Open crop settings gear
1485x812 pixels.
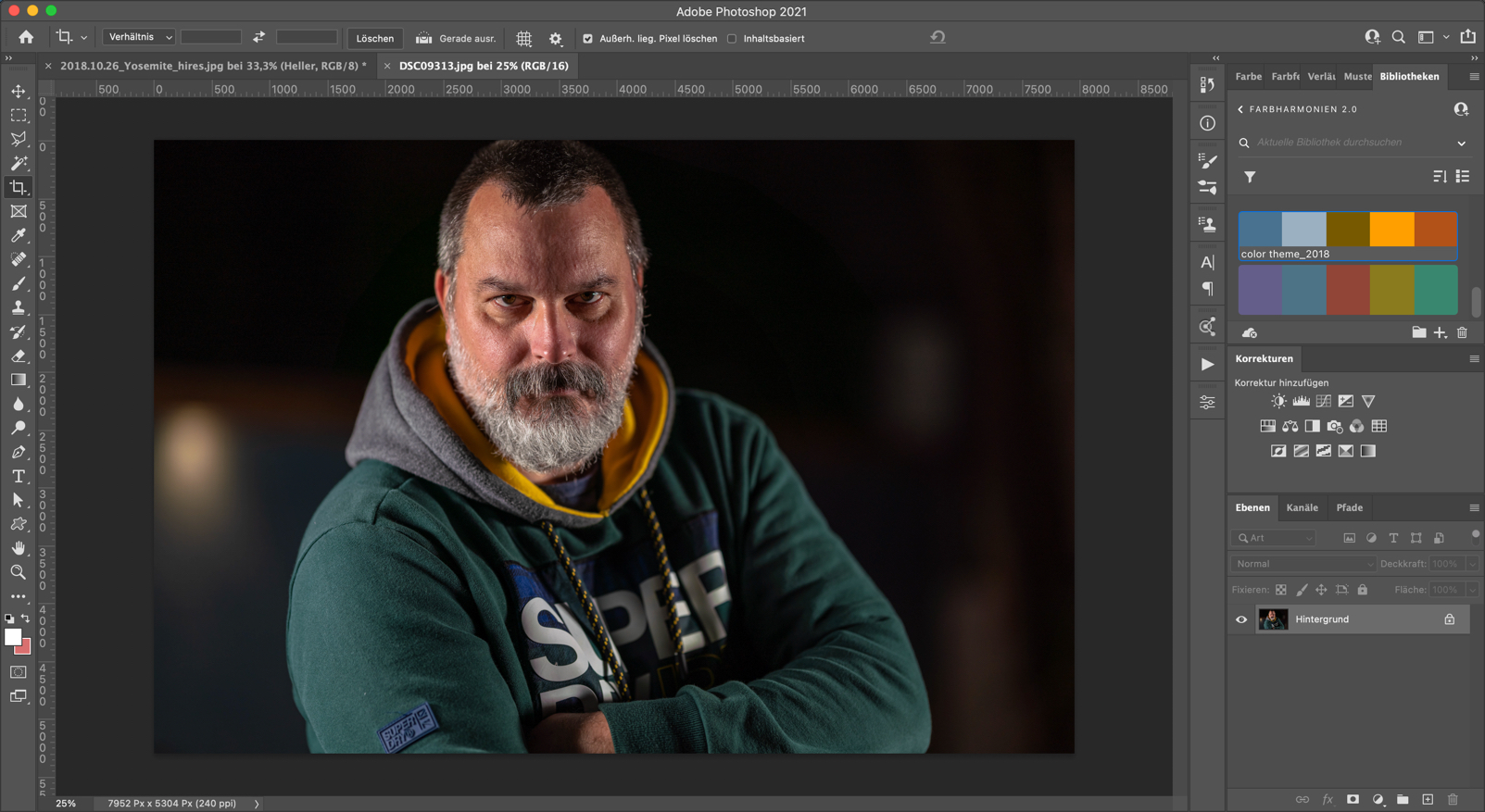click(x=556, y=38)
